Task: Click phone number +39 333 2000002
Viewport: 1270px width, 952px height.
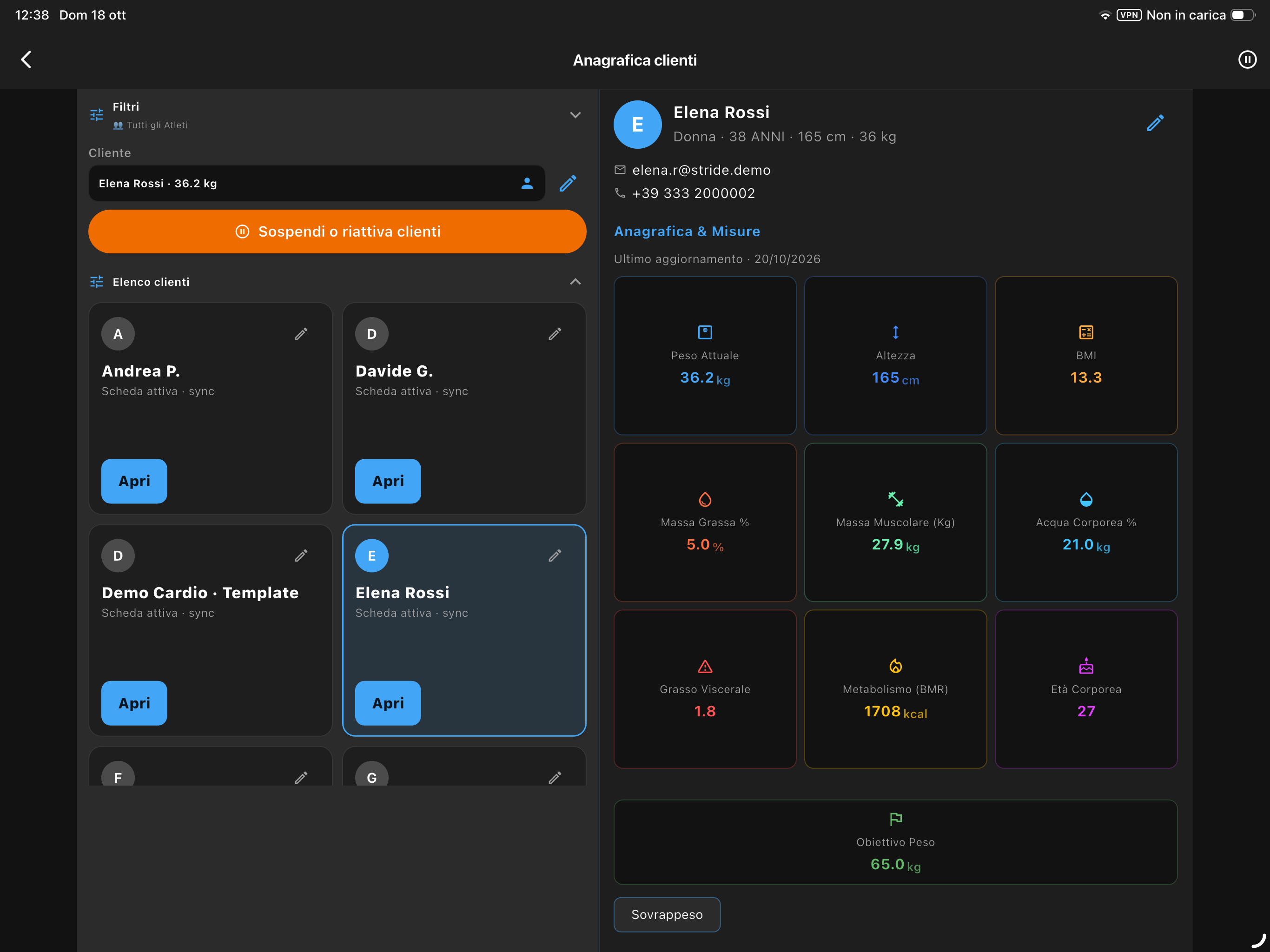Action: [x=693, y=193]
